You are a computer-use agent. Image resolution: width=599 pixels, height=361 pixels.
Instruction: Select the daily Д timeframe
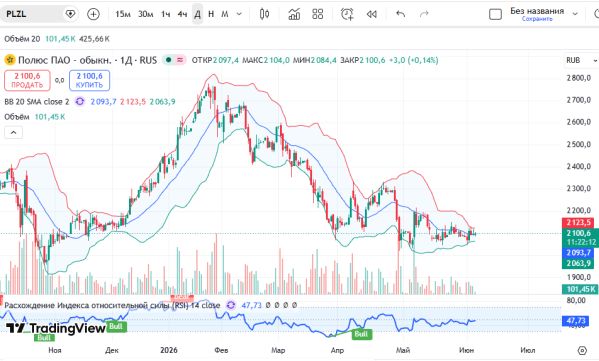198,14
